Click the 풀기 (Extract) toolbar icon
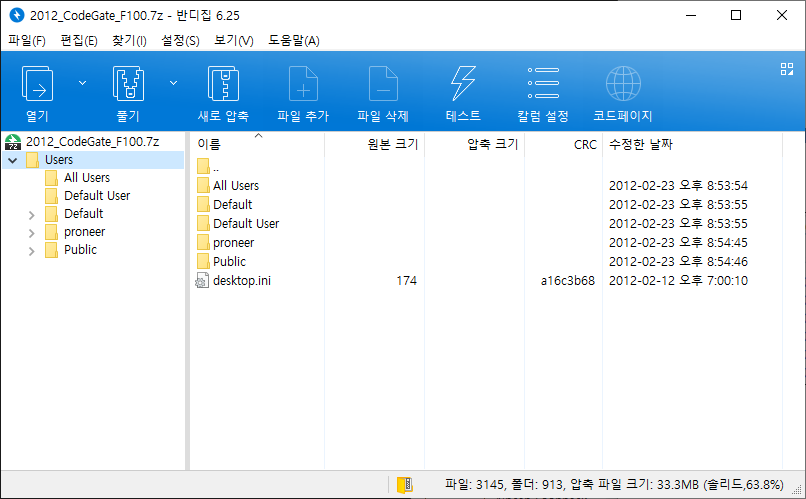806x499 pixels. coord(128,84)
